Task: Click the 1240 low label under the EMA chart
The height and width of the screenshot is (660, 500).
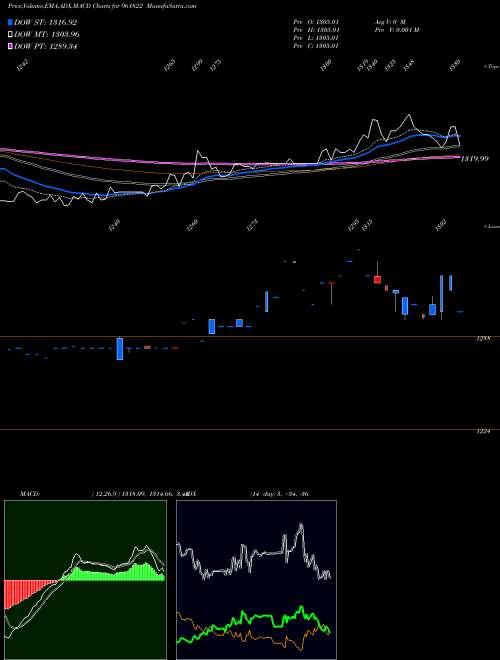Action: (x=114, y=225)
